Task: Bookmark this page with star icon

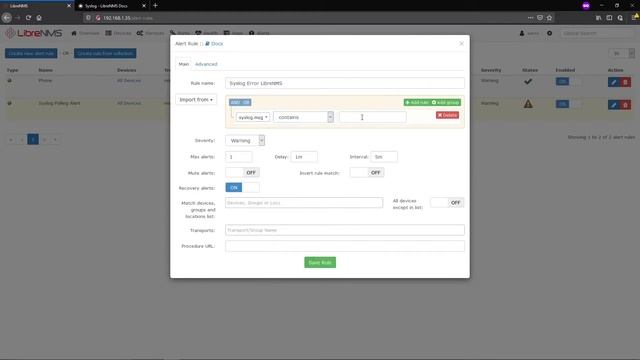Action: pos(549,18)
